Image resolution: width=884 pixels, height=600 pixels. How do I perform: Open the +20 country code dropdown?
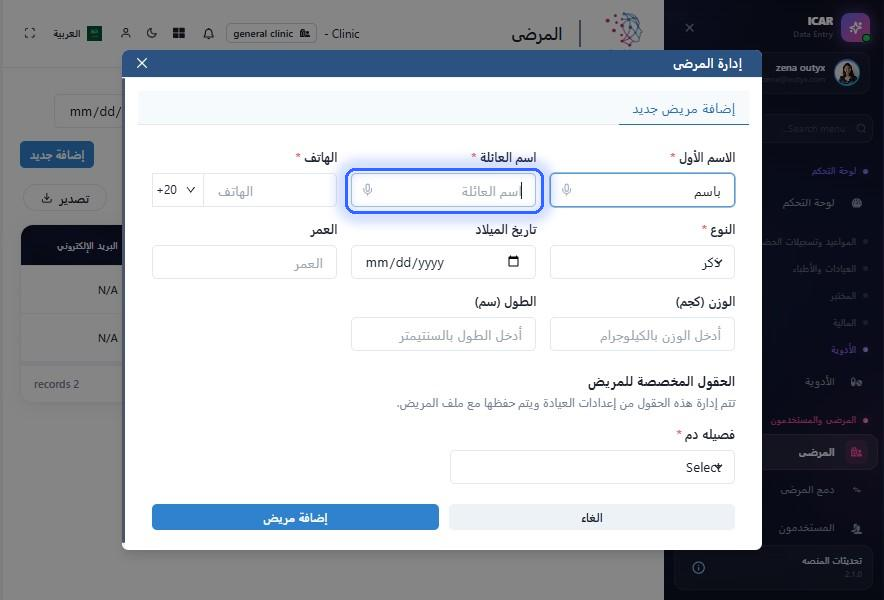click(x=178, y=190)
